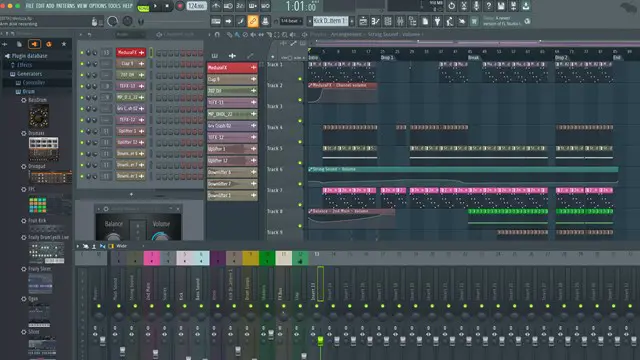Open the Playlist view icon
The height and width of the screenshot is (360, 640).
363,21
